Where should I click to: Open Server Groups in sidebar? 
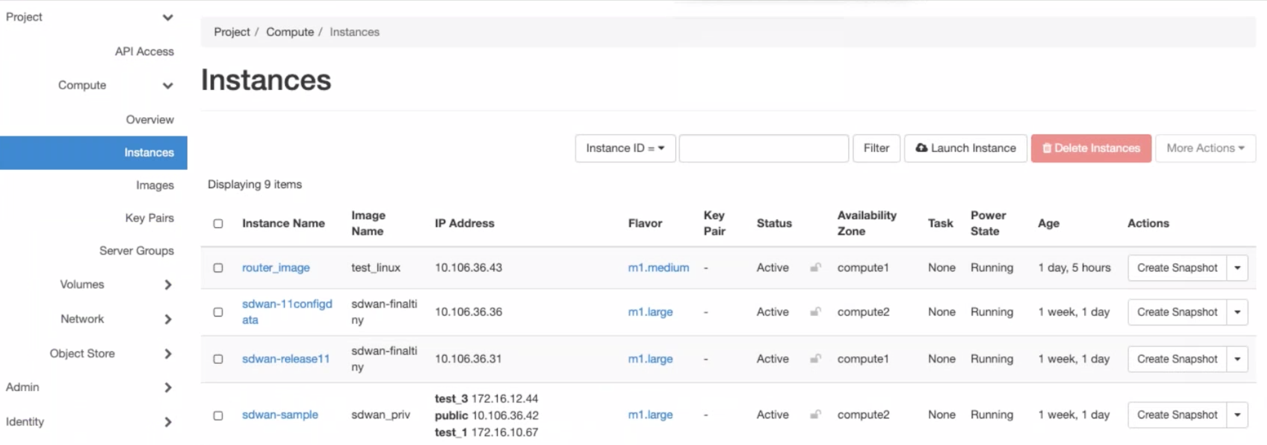pos(136,251)
